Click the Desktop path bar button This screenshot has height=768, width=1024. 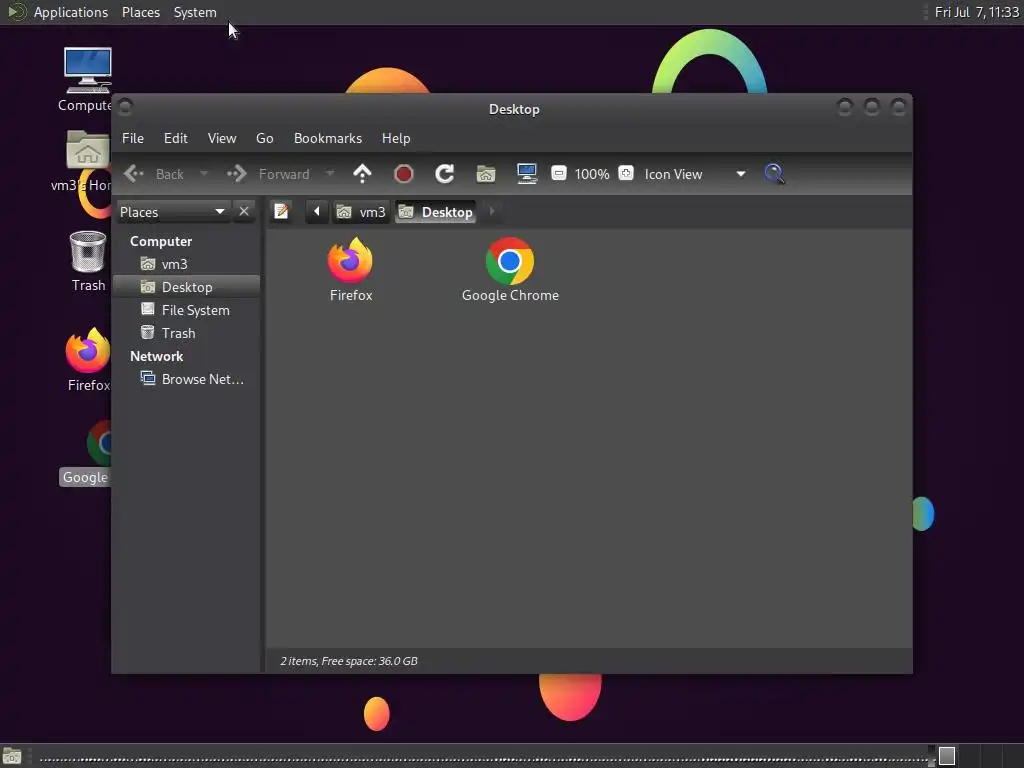tap(436, 212)
